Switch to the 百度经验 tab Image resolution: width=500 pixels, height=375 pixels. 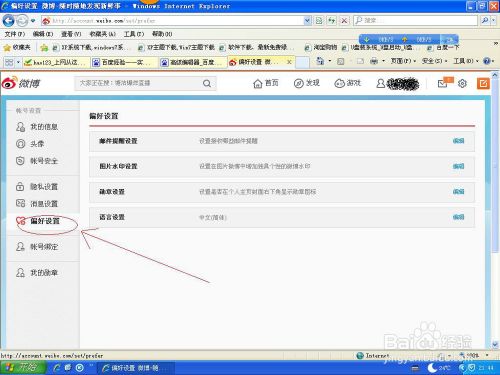coord(124,62)
